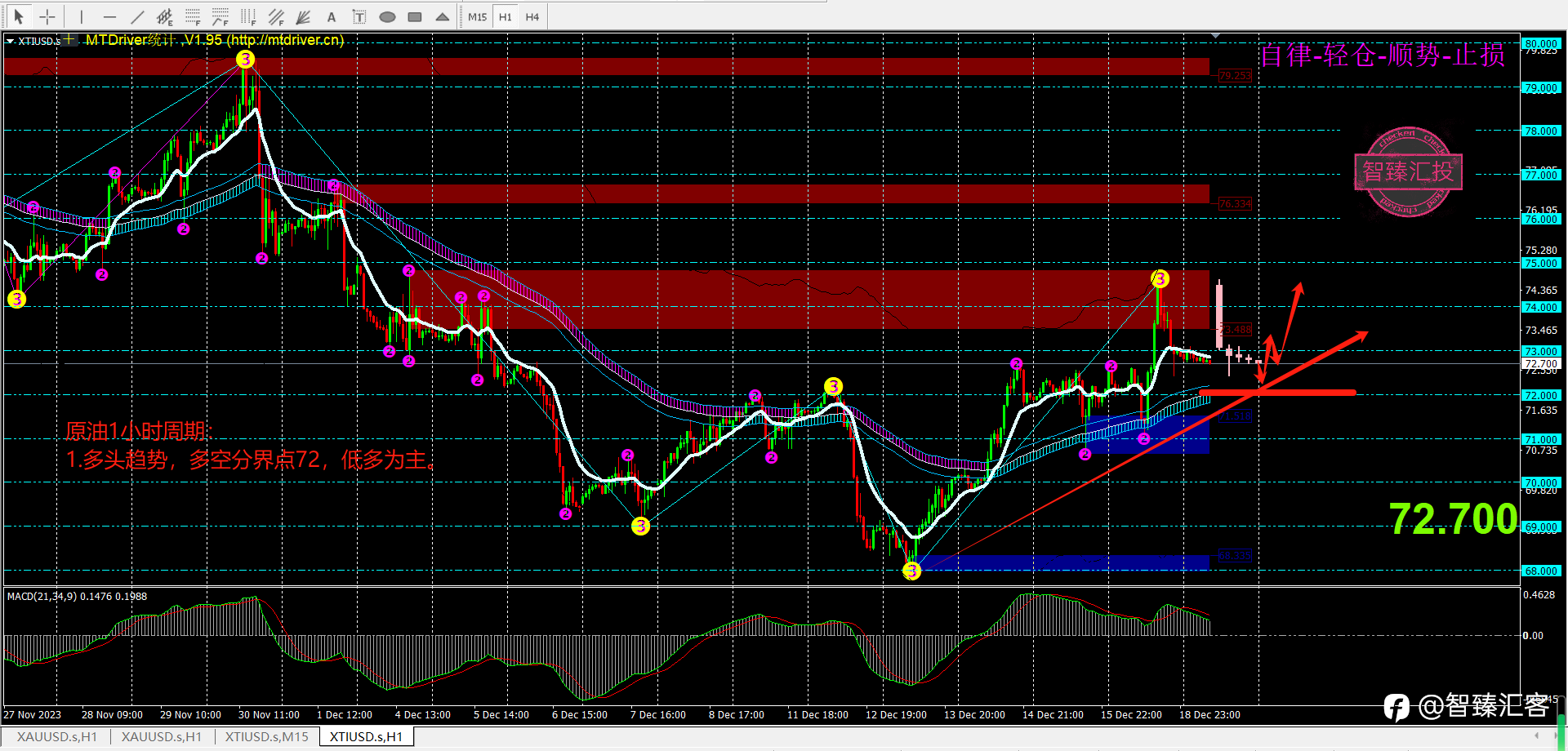The height and width of the screenshot is (751, 1568).
Task: Click the timeframe toolbar grip handle
Action: tap(461, 16)
